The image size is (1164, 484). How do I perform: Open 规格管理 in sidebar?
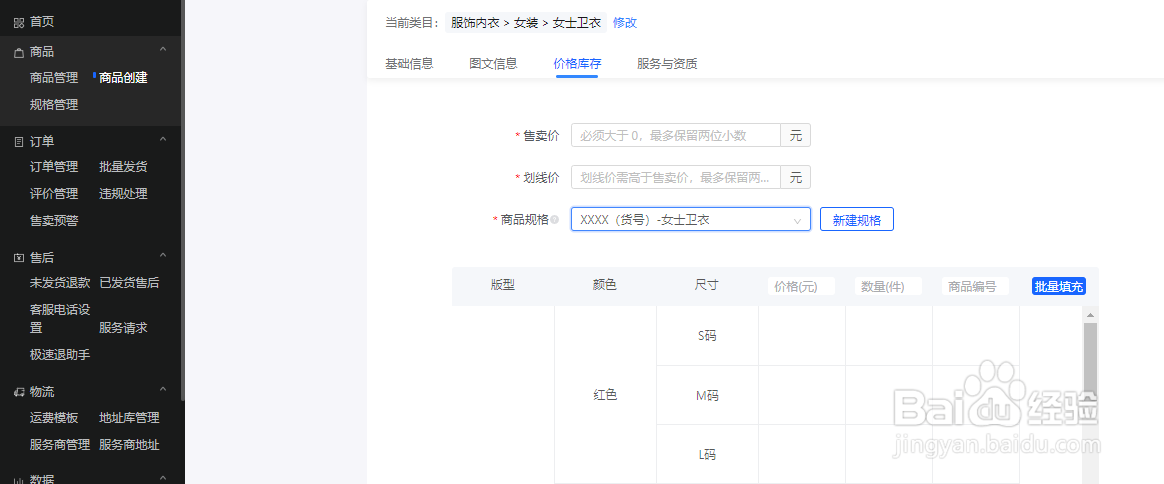tap(53, 105)
